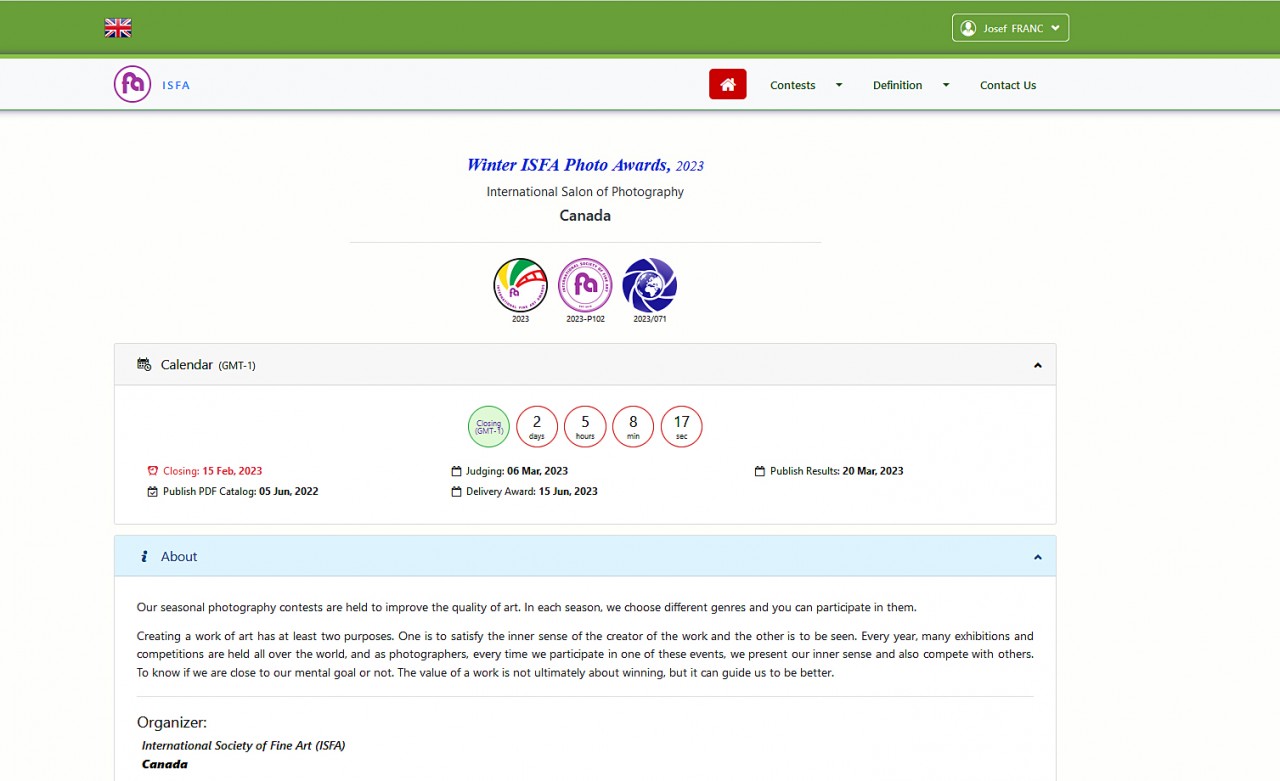The width and height of the screenshot is (1280, 781).
Task: Click International Salon of Photography subtitle
Action: pyautogui.click(x=585, y=192)
